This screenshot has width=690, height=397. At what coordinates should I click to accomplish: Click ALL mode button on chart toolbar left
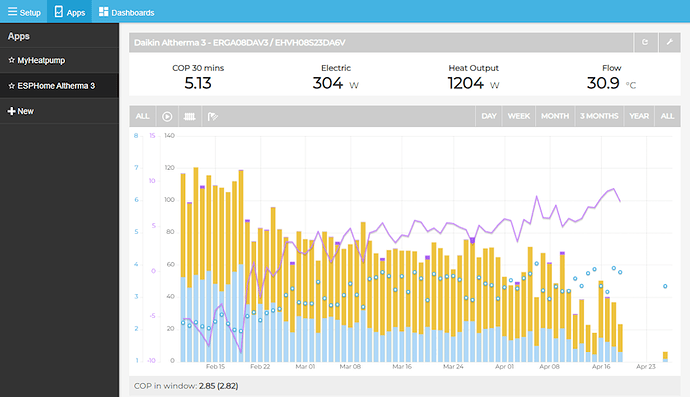142,116
